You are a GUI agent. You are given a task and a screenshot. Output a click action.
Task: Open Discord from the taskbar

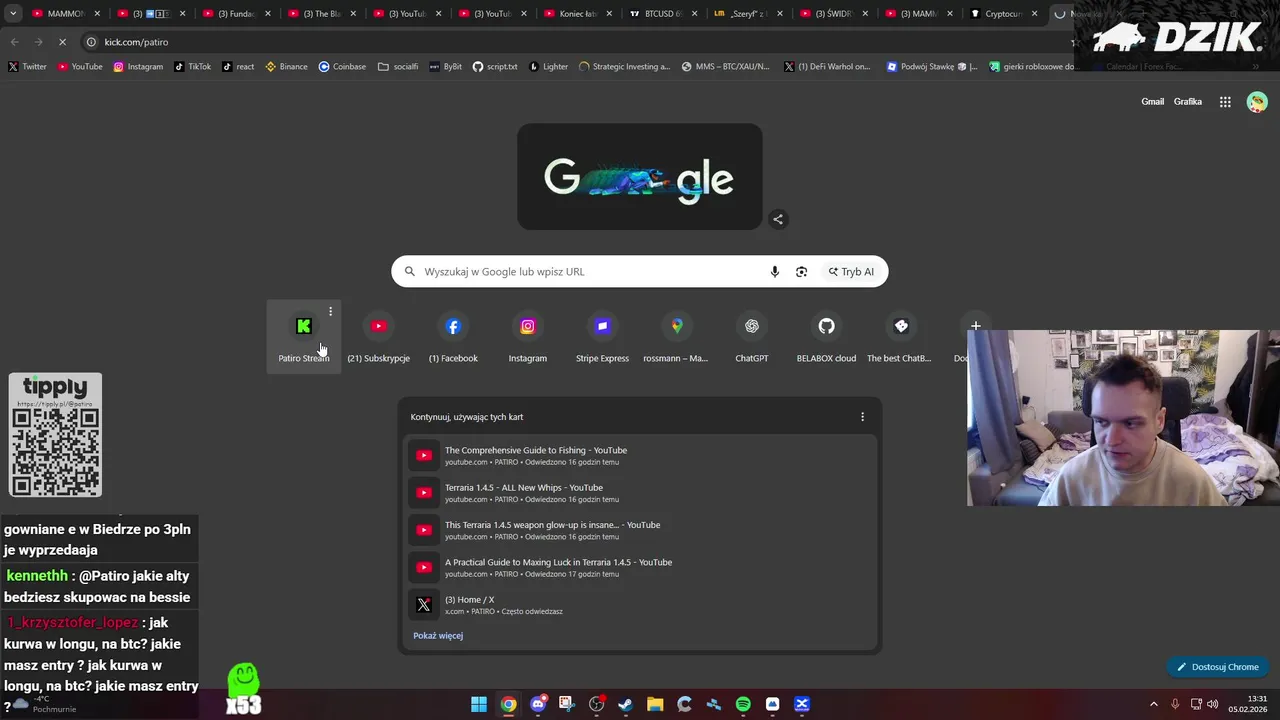(x=538, y=704)
